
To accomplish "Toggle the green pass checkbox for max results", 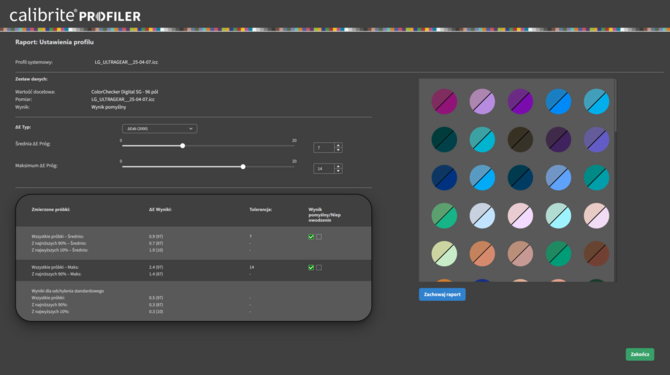I will pos(311,267).
